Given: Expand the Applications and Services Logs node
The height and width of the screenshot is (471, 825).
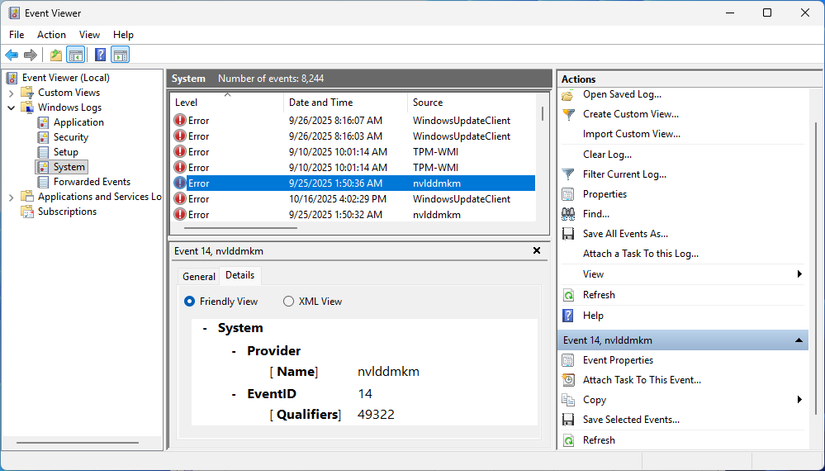Looking at the screenshot, I should click(x=11, y=197).
